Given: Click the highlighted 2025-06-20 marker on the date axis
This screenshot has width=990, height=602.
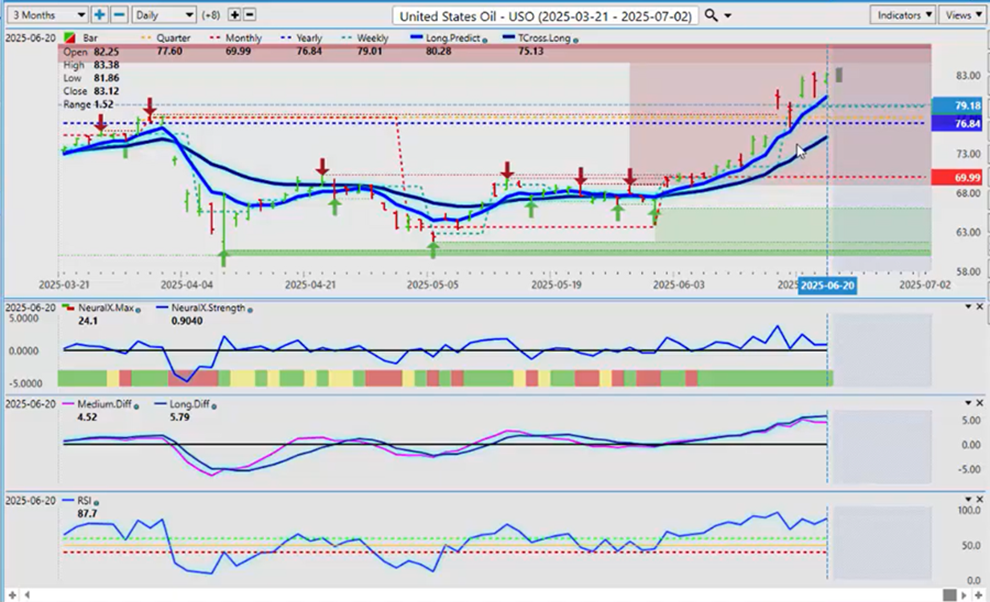Looking at the screenshot, I should (x=827, y=285).
